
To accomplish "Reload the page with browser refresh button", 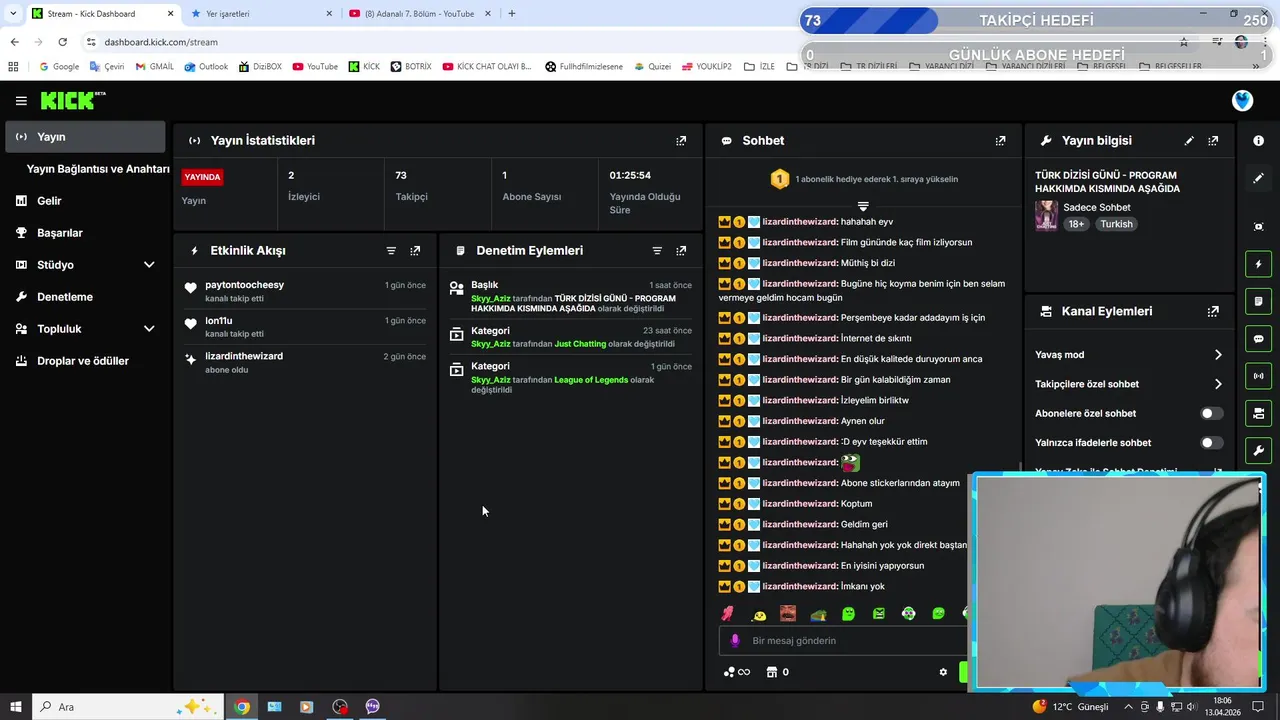I will [62, 42].
